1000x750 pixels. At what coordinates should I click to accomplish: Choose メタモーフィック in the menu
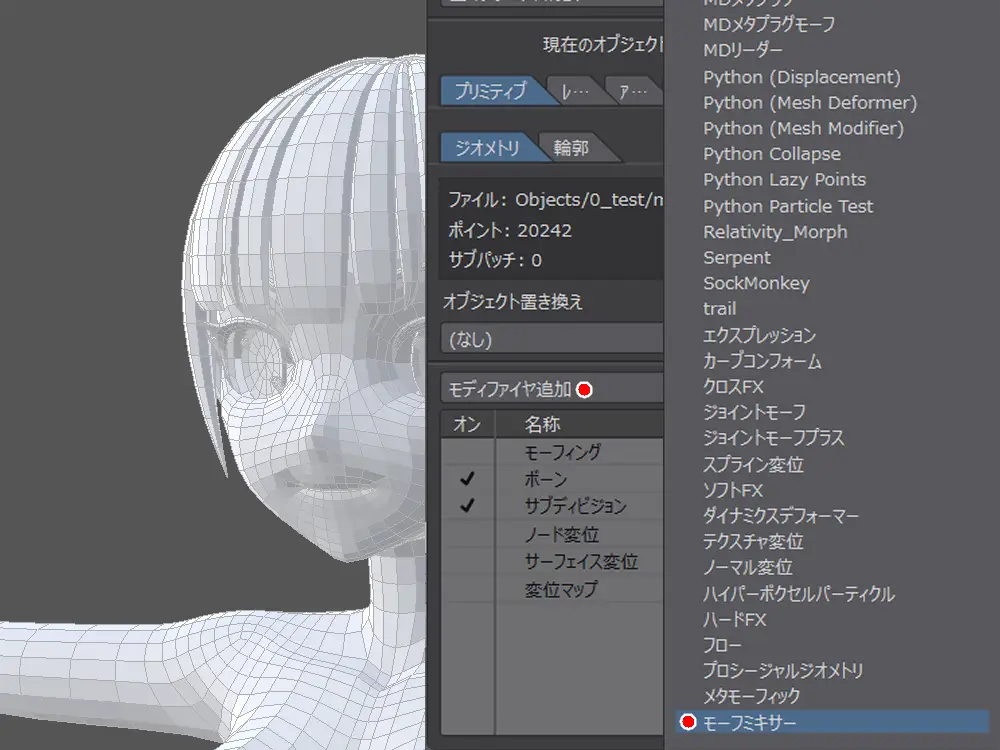[751, 696]
